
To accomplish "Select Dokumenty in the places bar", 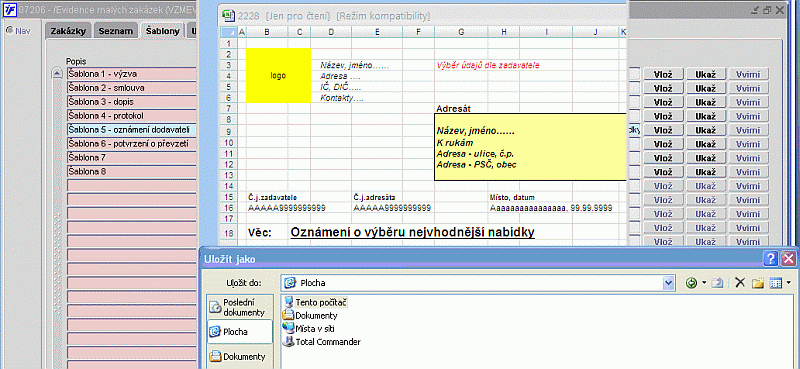I will tap(239, 357).
